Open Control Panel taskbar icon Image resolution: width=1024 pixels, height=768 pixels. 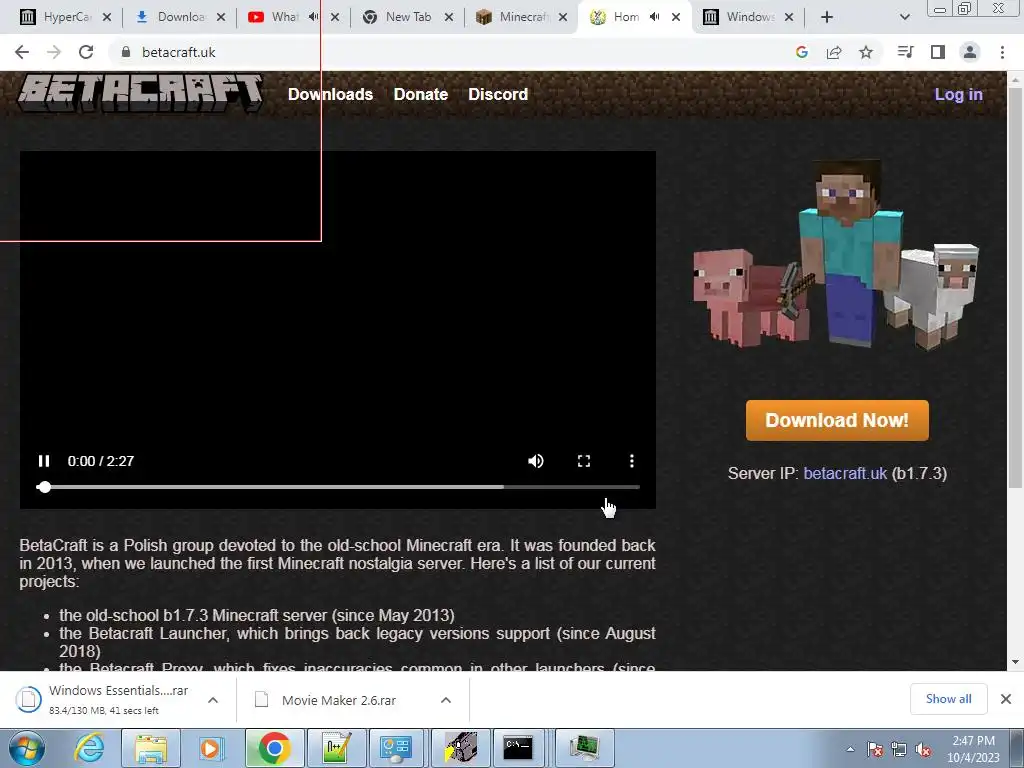point(397,748)
